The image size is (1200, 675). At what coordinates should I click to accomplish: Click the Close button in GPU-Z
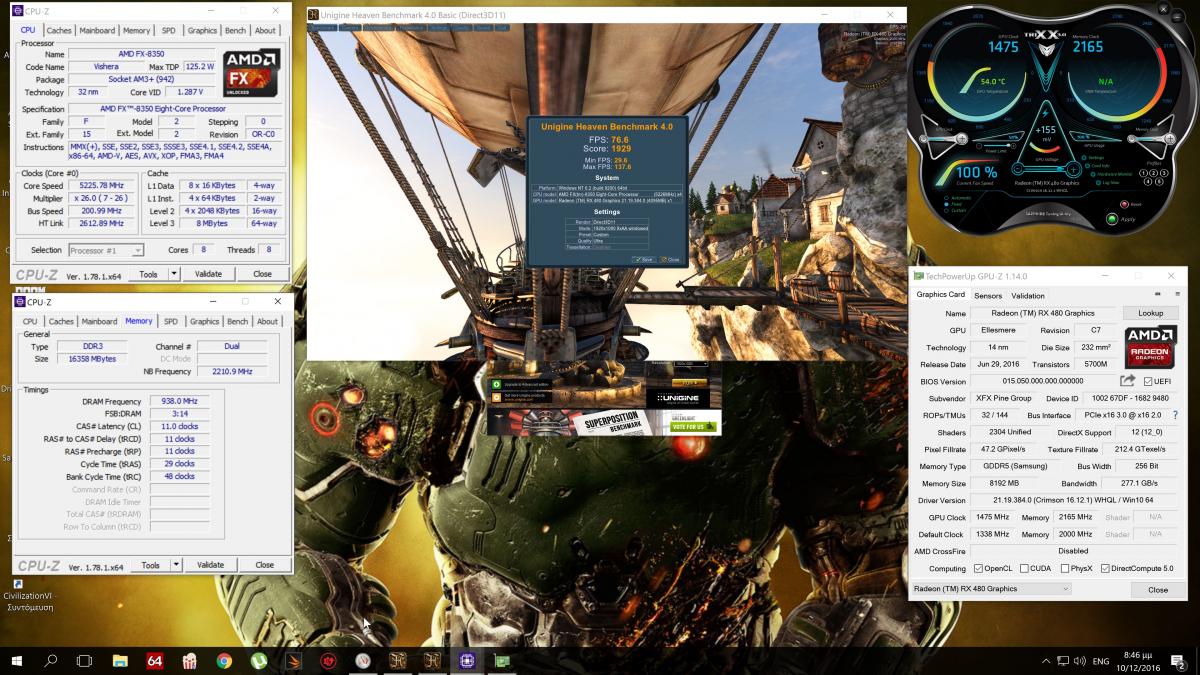coord(1158,589)
